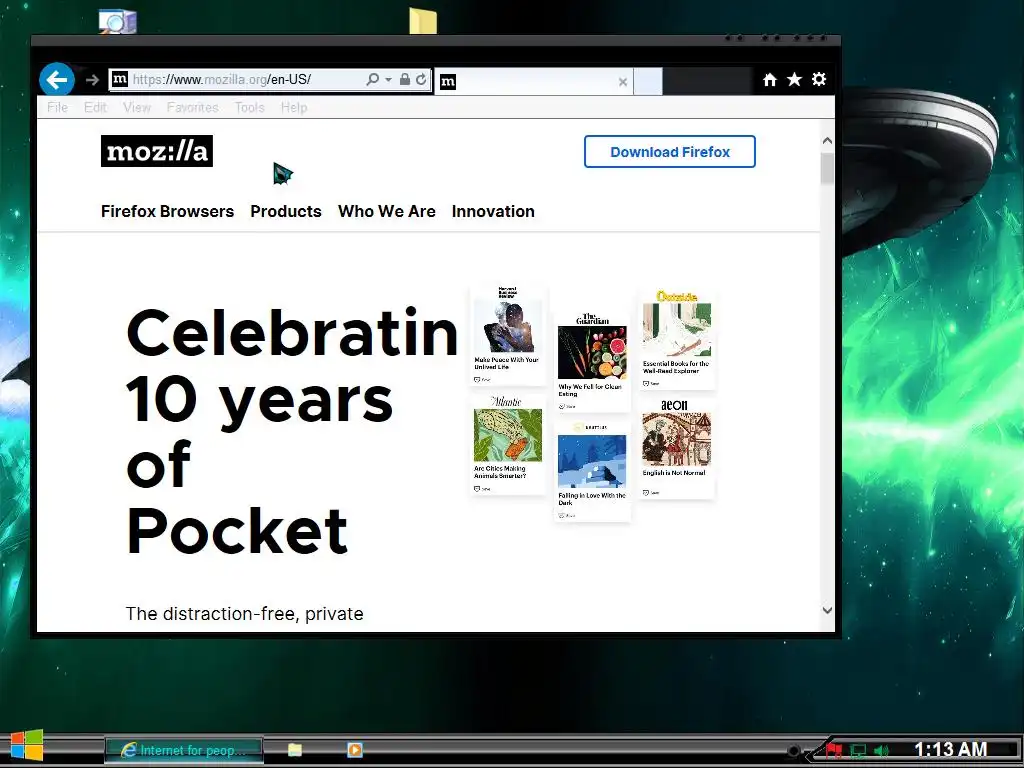Open the View menu
The image size is (1024, 768).
coord(137,107)
